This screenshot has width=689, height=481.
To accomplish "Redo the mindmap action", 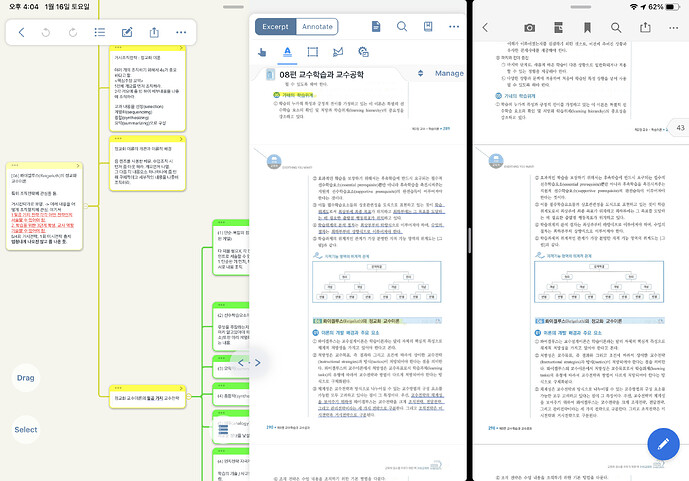I will click(73, 32).
